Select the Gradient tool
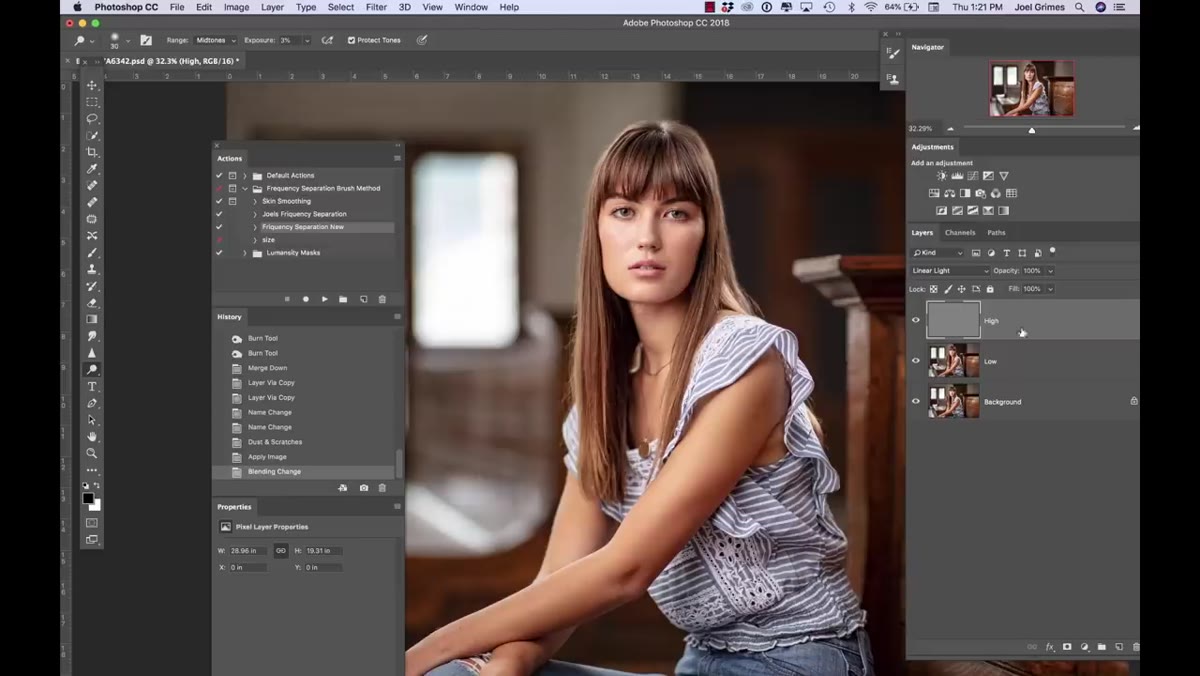The width and height of the screenshot is (1200, 676). pyautogui.click(x=92, y=320)
